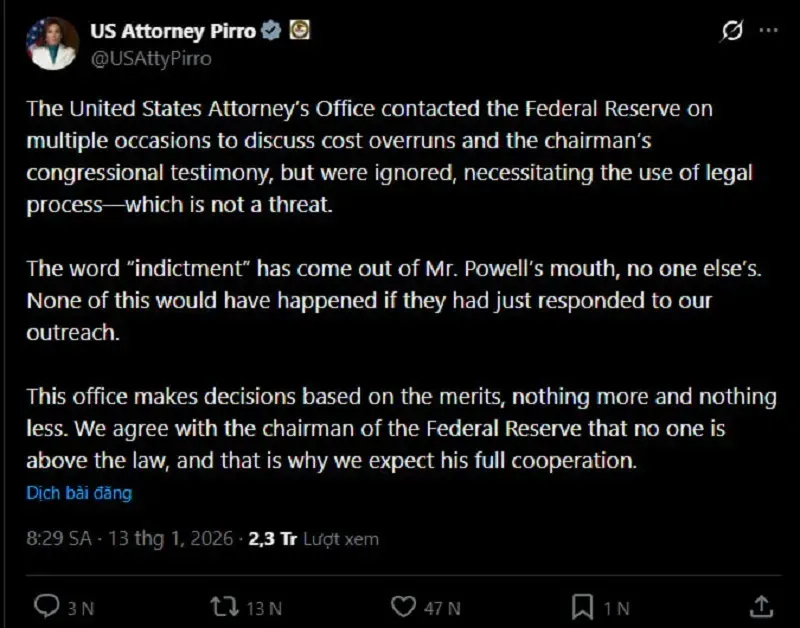Click the 8:29 SA post timestamp

point(59,538)
